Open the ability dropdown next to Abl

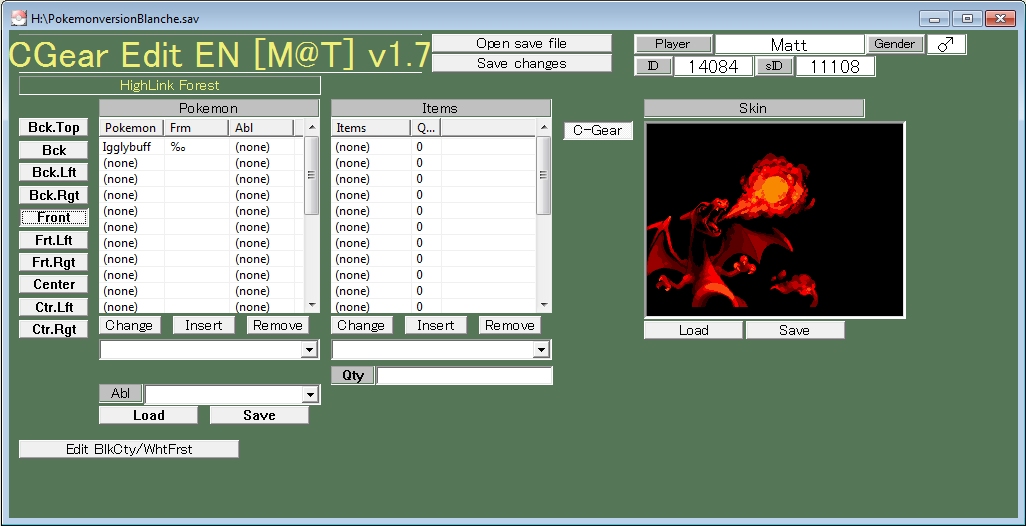click(x=310, y=394)
